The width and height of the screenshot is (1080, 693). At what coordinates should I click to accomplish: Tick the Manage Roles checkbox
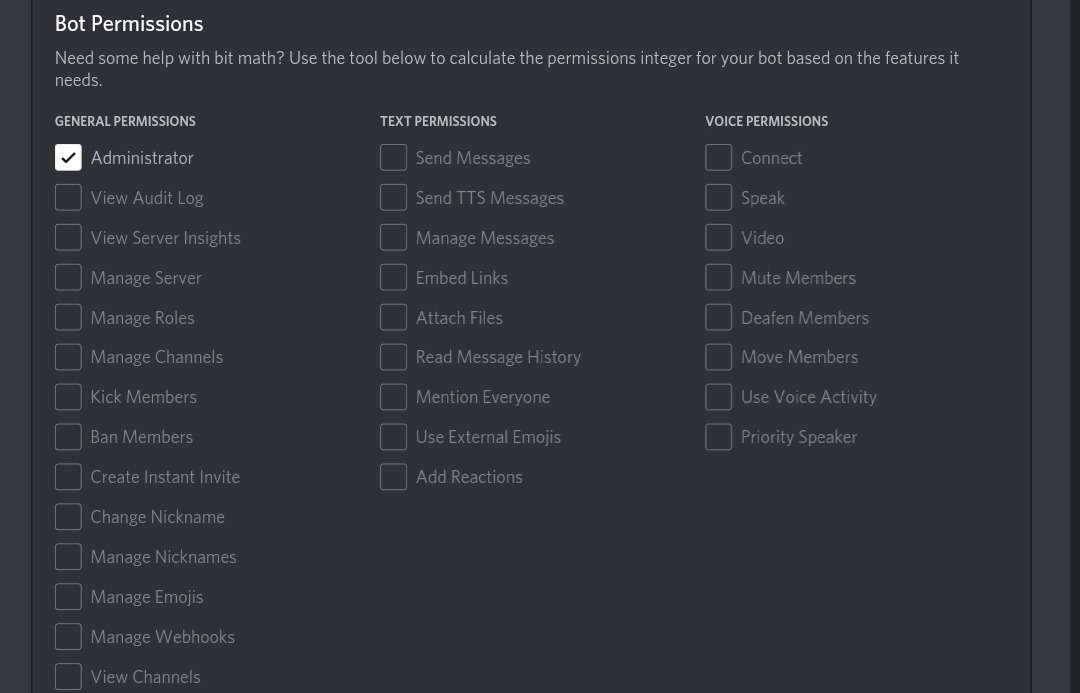(x=68, y=318)
